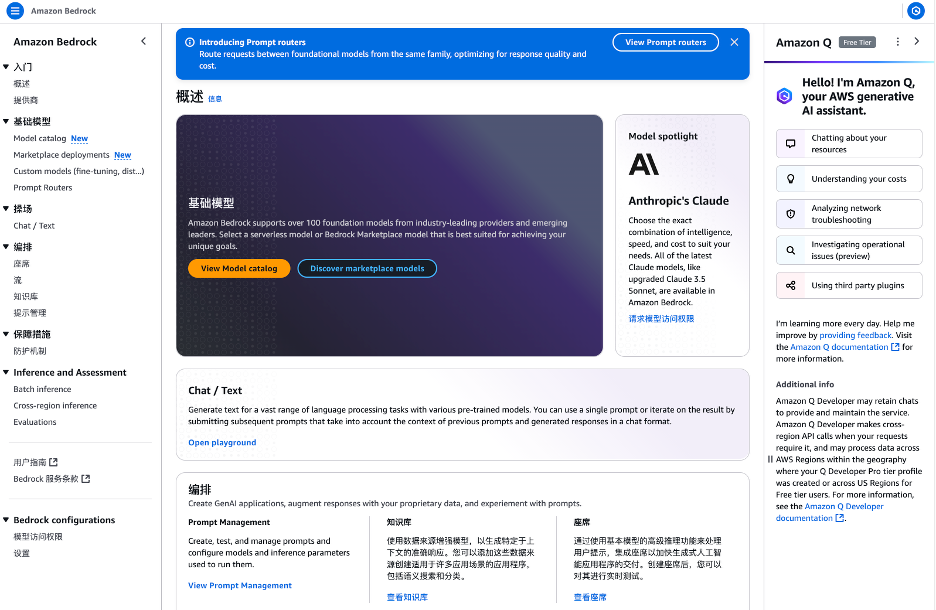This screenshot has height=610, width=936.
Task: Collapse the 保障措施 section
Action: (6, 334)
